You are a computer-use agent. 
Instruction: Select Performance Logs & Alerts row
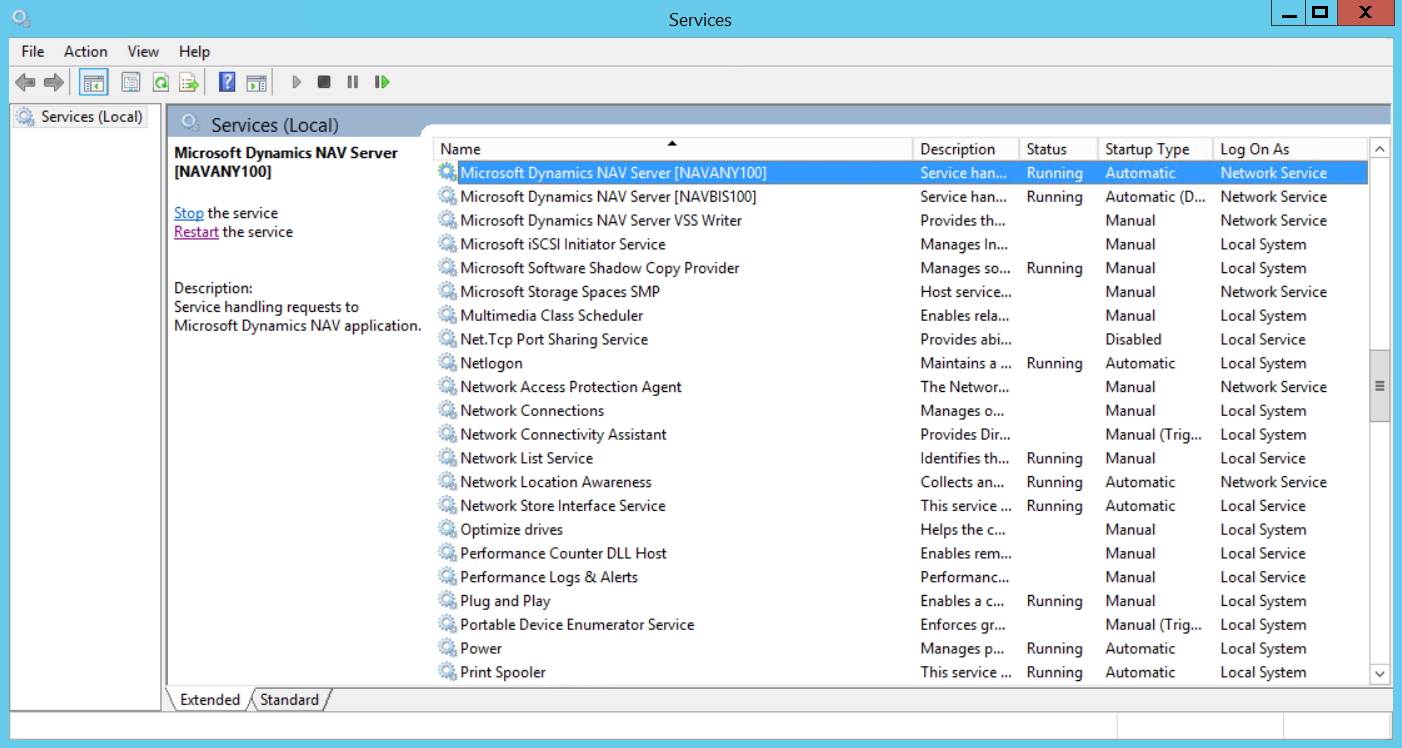[x=902, y=577]
